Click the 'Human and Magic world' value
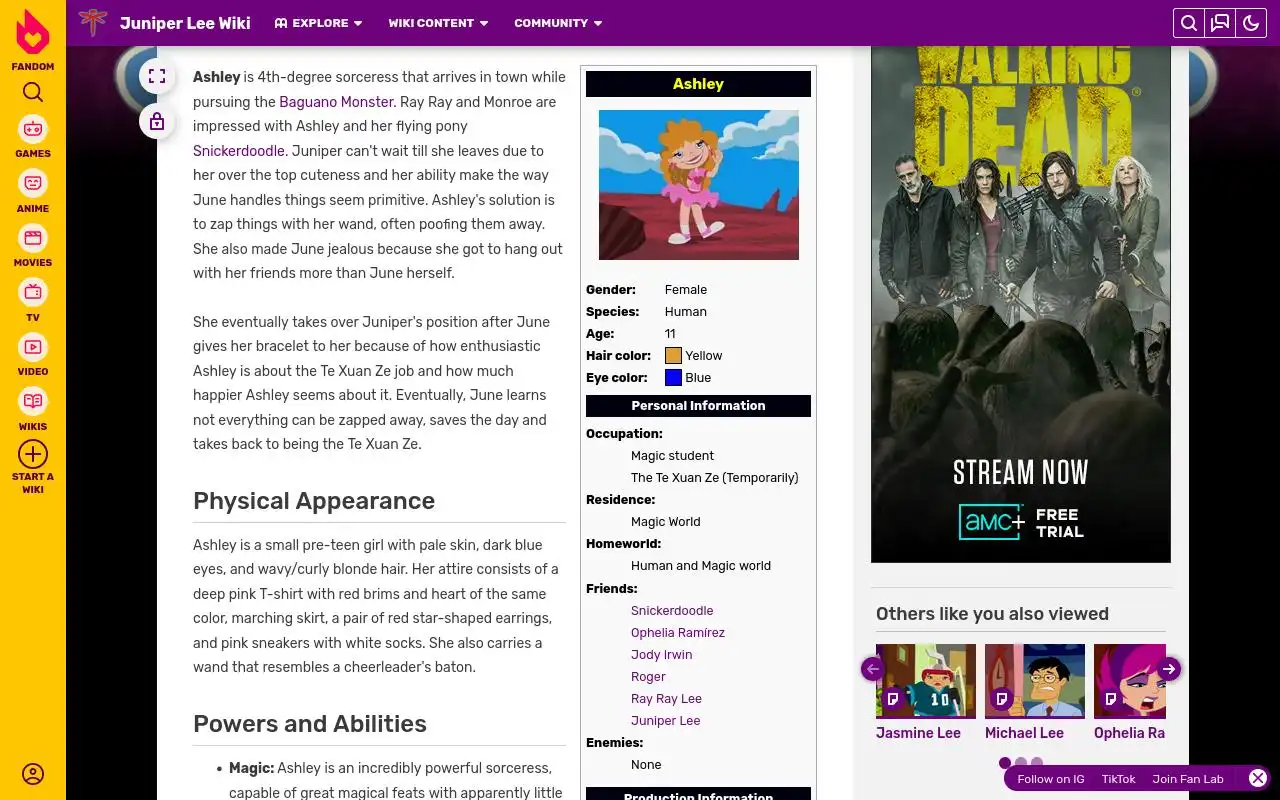This screenshot has width=1280, height=800. click(701, 566)
